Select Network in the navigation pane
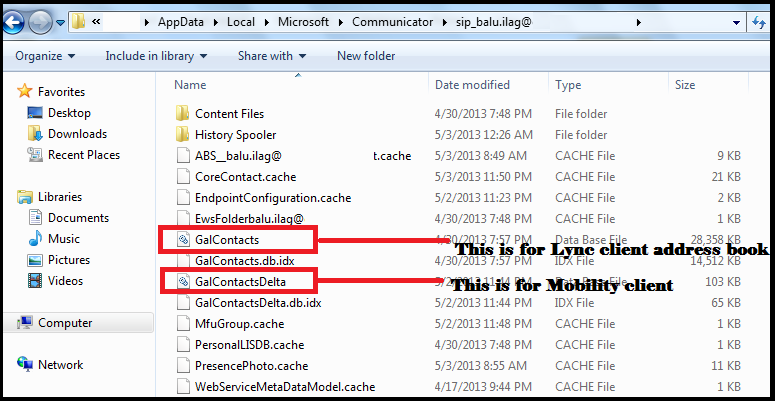775x401 pixels. pos(60,365)
